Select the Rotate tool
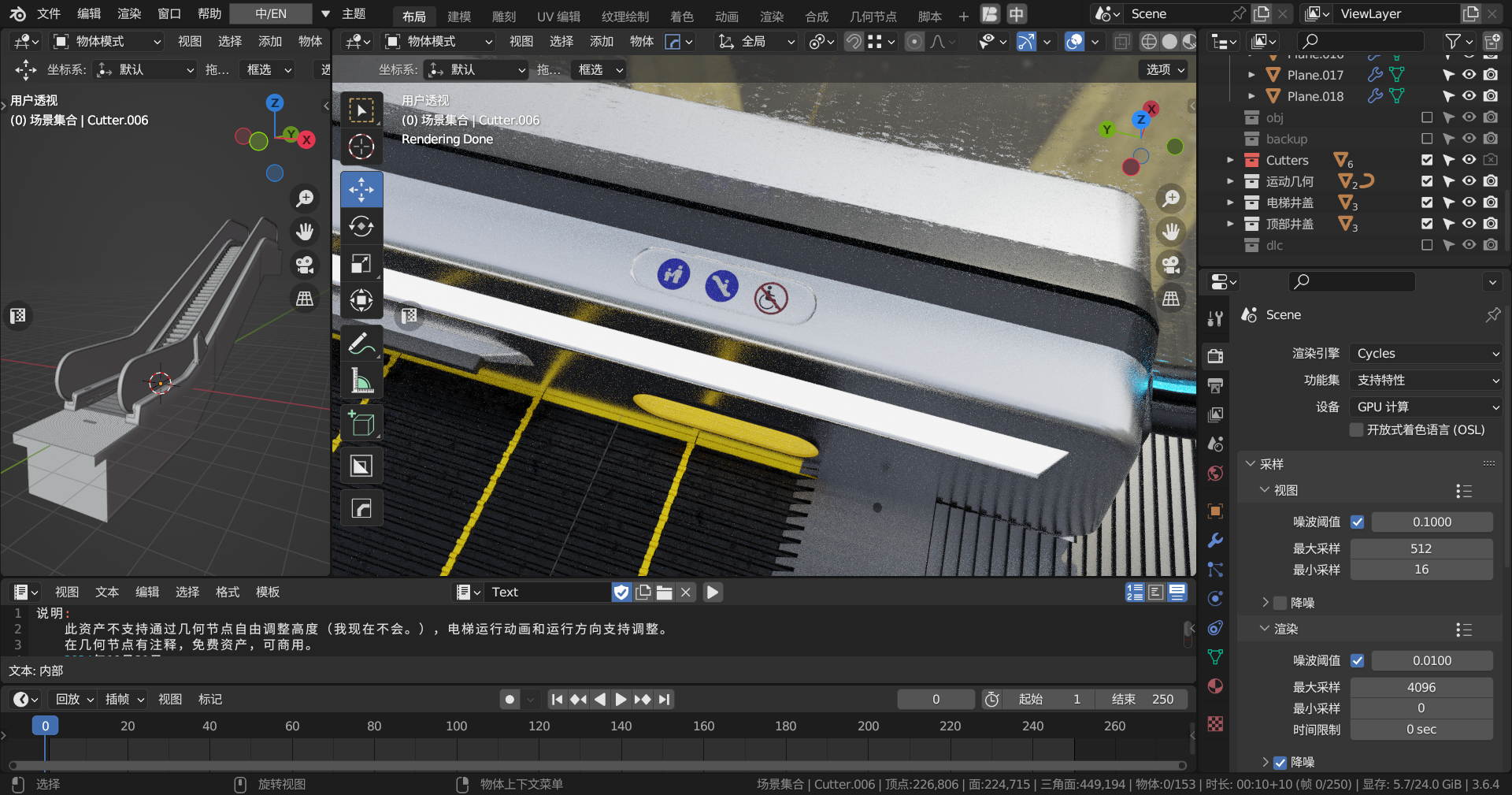 point(361,226)
